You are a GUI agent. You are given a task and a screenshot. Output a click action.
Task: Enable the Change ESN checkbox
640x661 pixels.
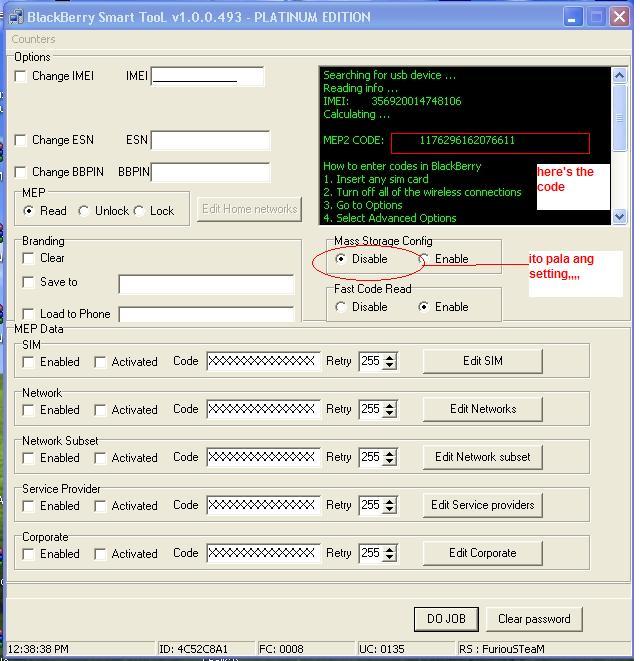pyautogui.click(x=20, y=140)
